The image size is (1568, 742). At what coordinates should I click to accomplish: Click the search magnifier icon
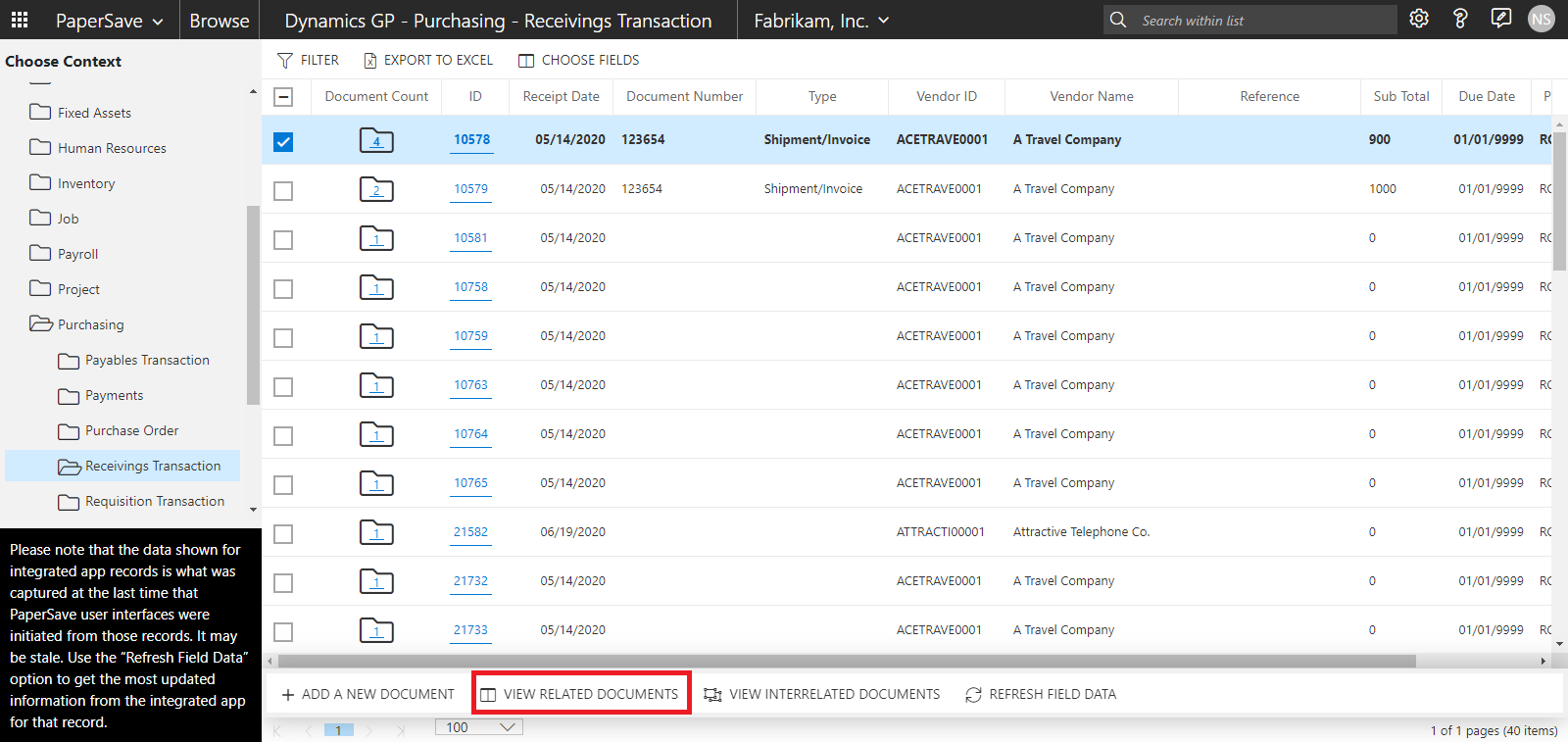(1118, 20)
